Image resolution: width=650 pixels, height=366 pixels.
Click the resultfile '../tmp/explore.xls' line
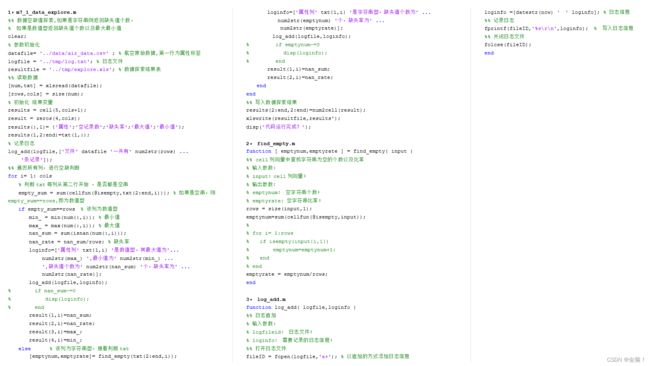pos(84,69)
